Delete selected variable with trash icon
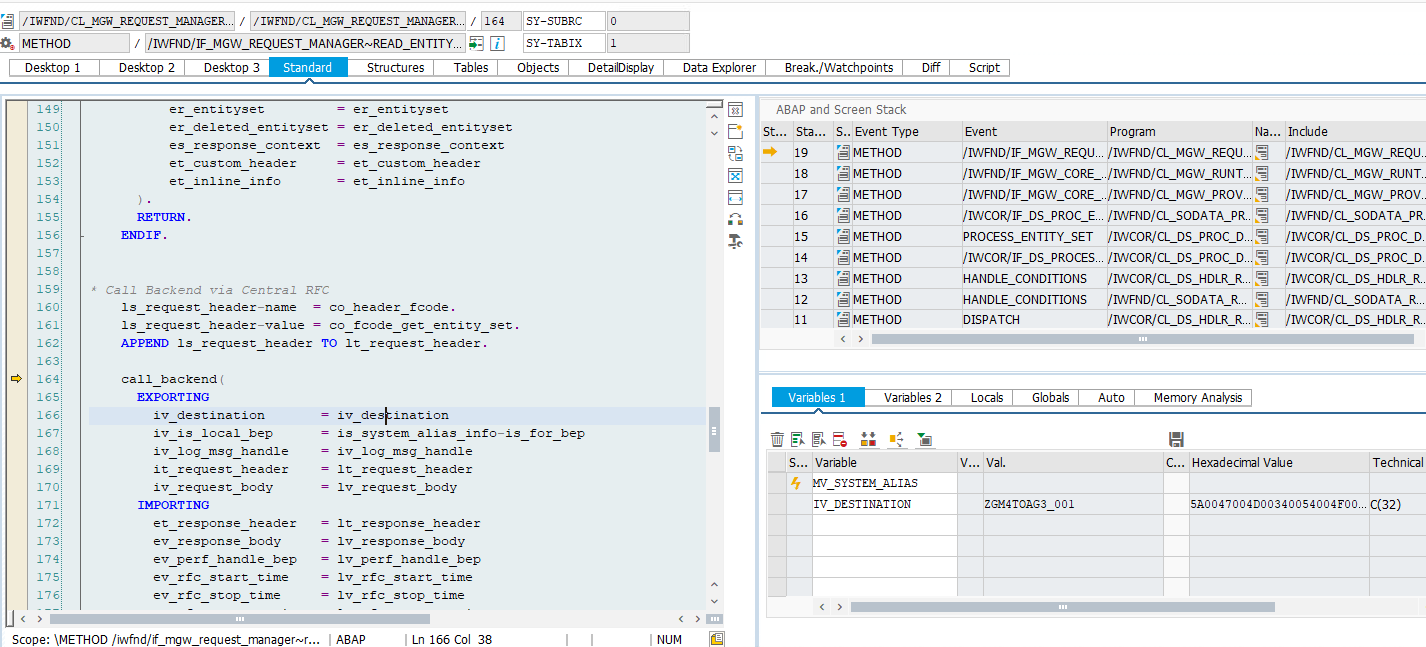The width and height of the screenshot is (1426, 647). 777,439
